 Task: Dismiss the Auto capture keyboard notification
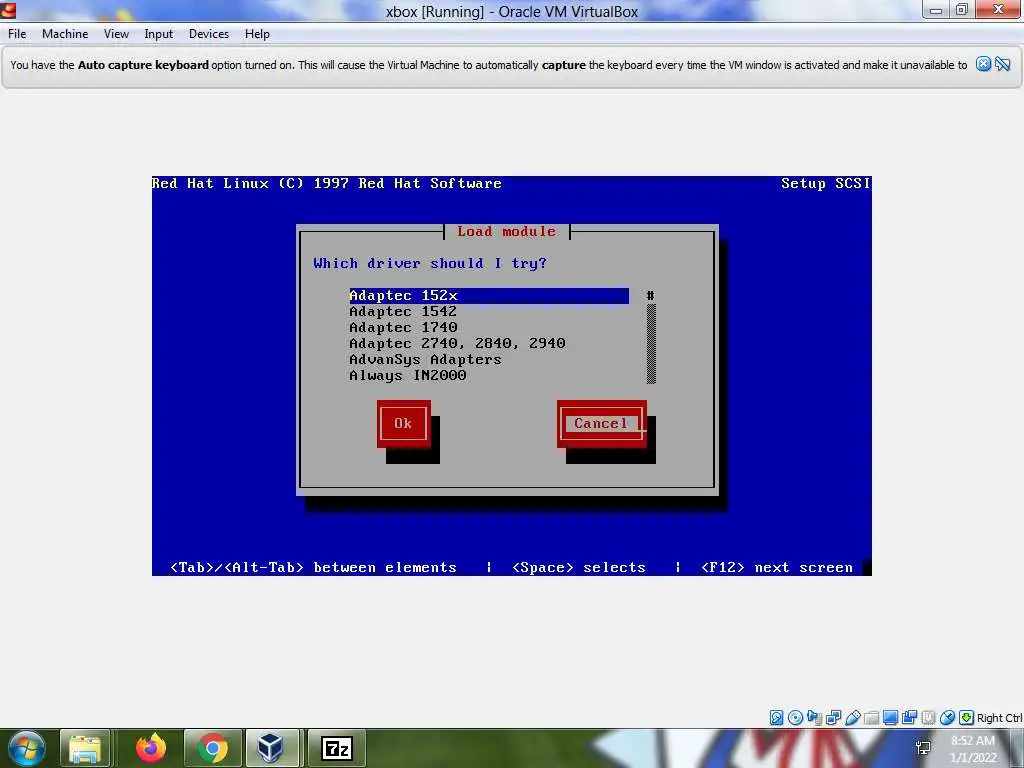(983, 64)
